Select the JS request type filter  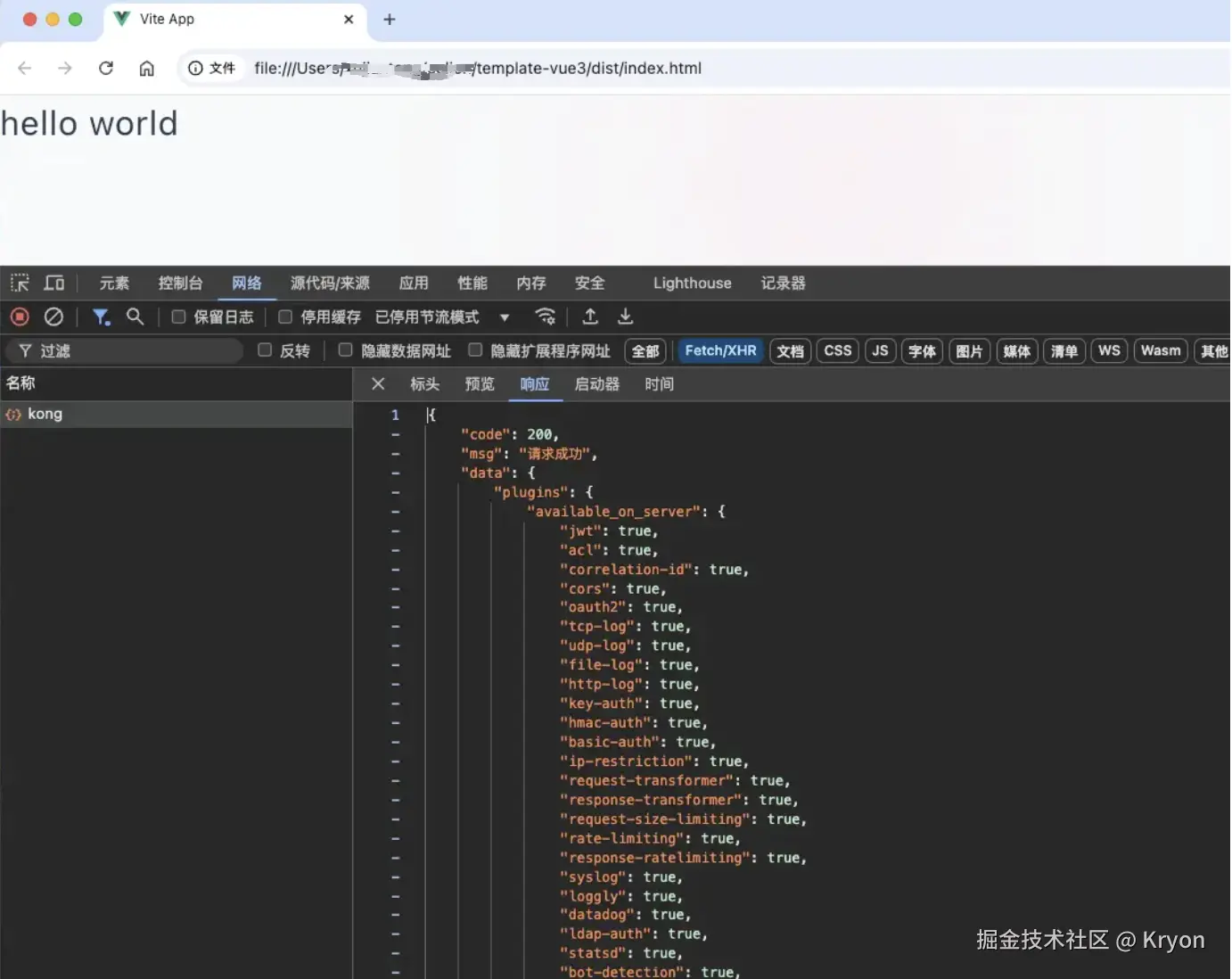tap(880, 350)
